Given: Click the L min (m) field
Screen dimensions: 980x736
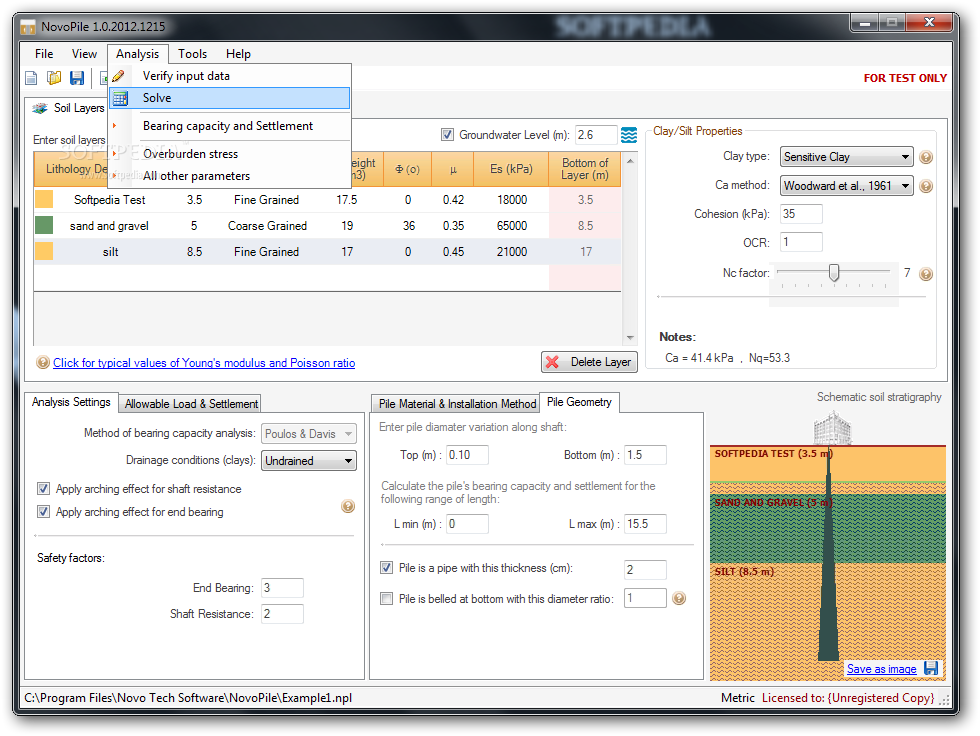Looking at the screenshot, I should tap(468, 524).
